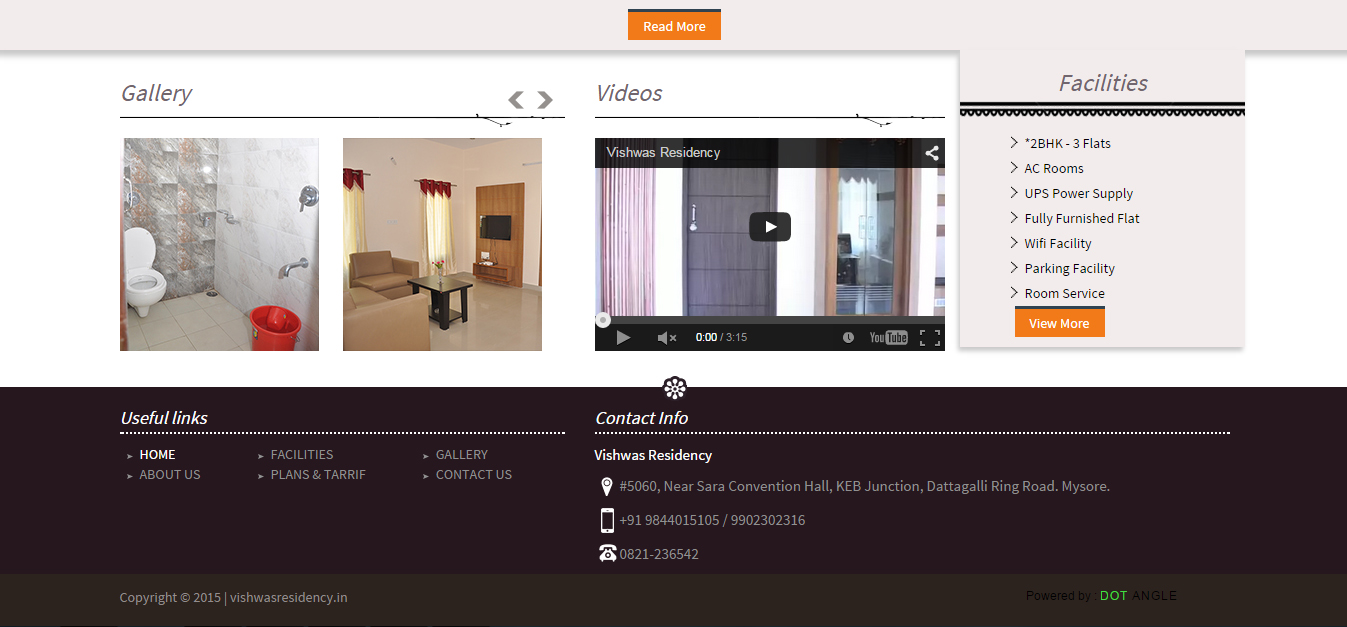Click the gallery next arrow

pyautogui.click(x=545, y=100)
